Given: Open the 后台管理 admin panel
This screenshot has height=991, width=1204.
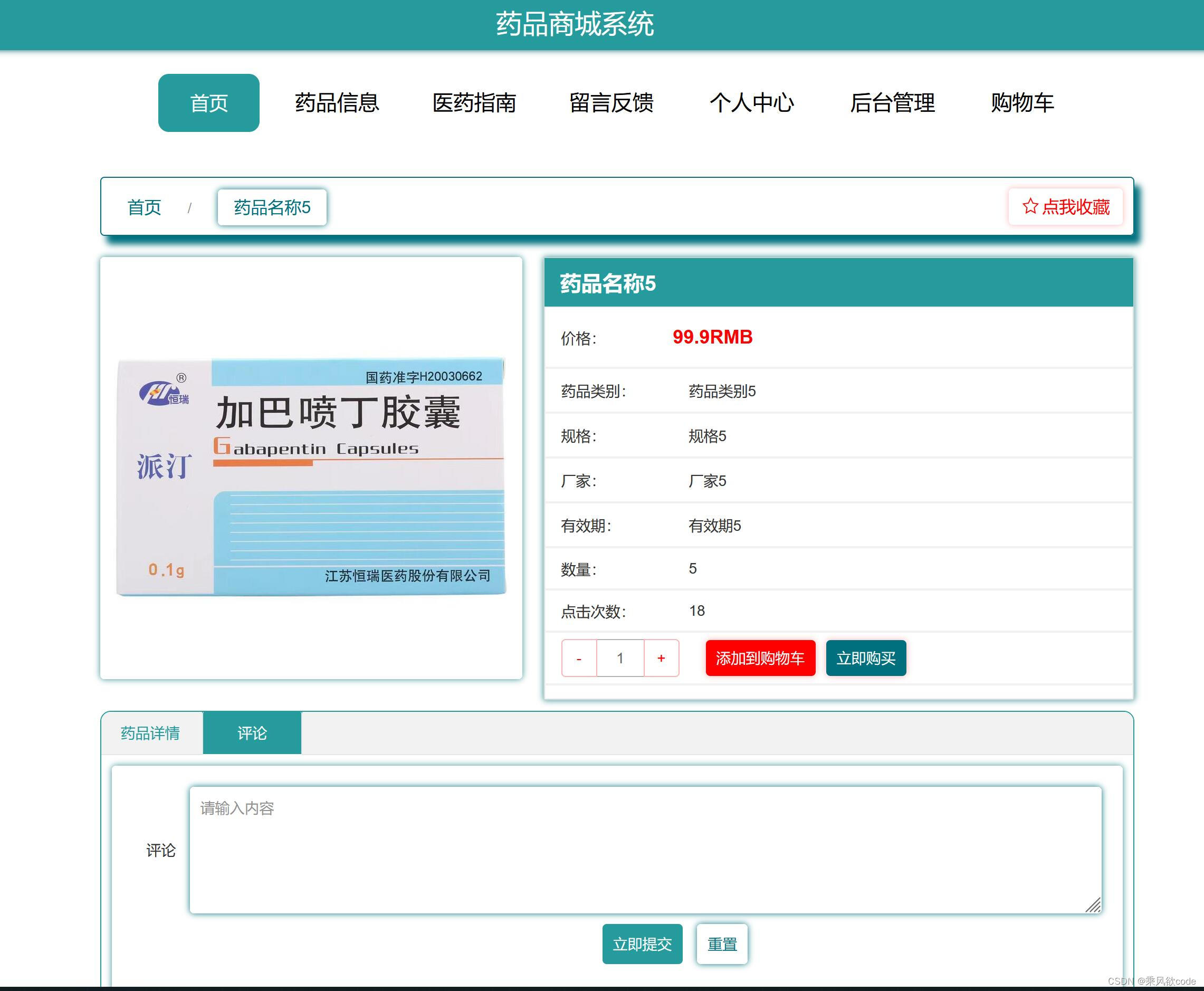Looking at the screenshot, I should click(x=892, y=103).
